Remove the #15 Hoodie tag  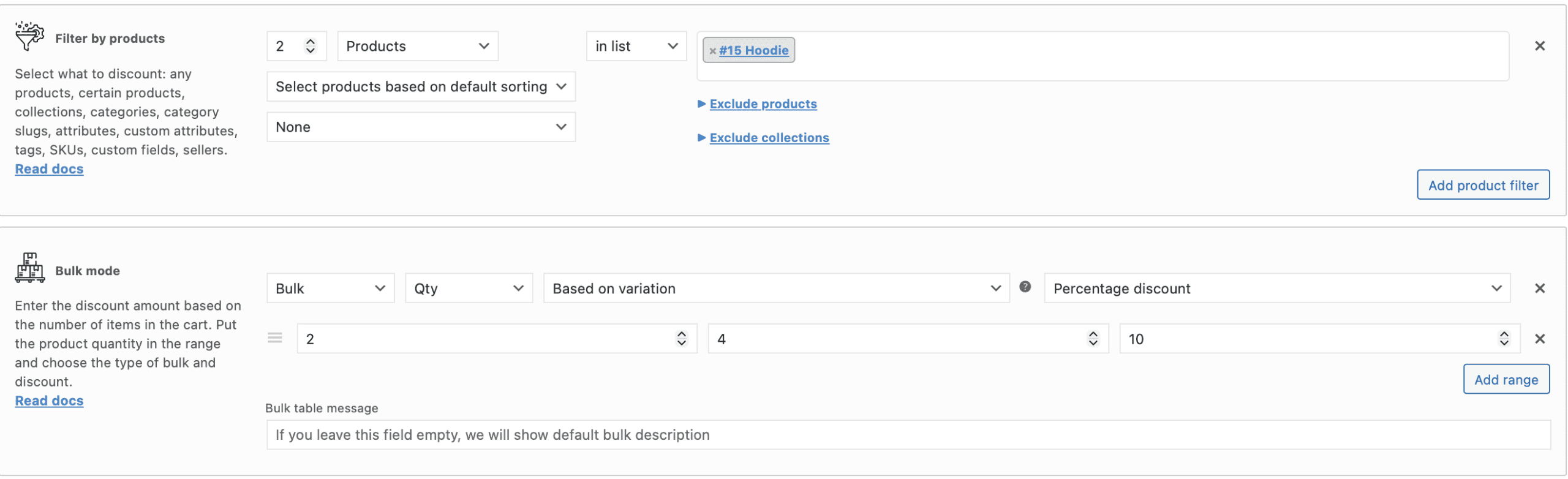pos(712,51)
